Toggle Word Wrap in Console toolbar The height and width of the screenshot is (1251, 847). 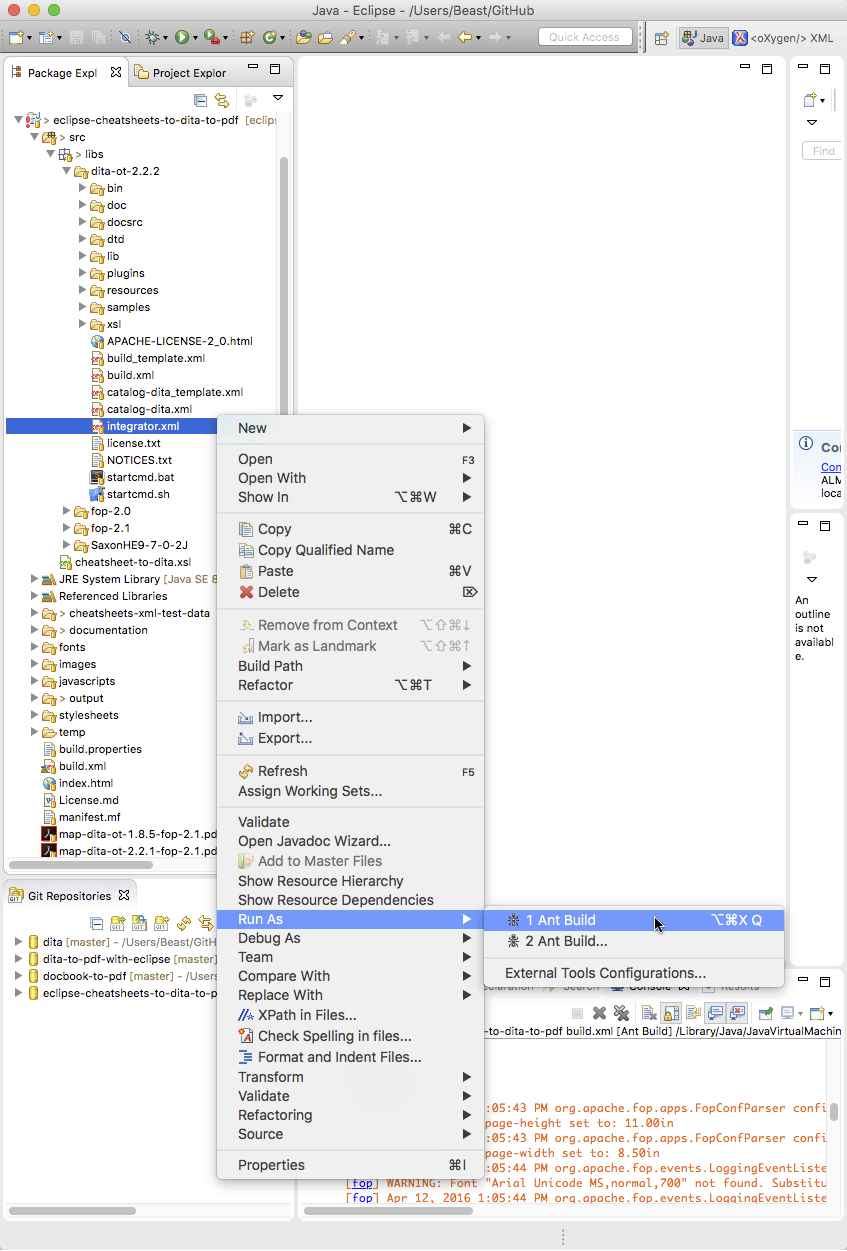coord(693,1013)
